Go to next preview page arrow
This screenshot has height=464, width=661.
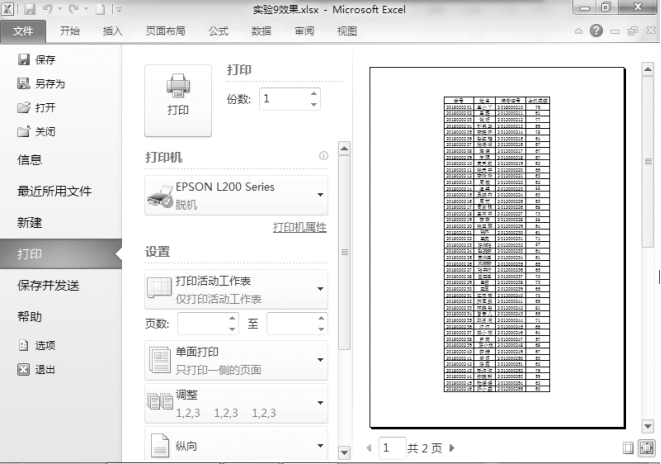tap(452, 448)
